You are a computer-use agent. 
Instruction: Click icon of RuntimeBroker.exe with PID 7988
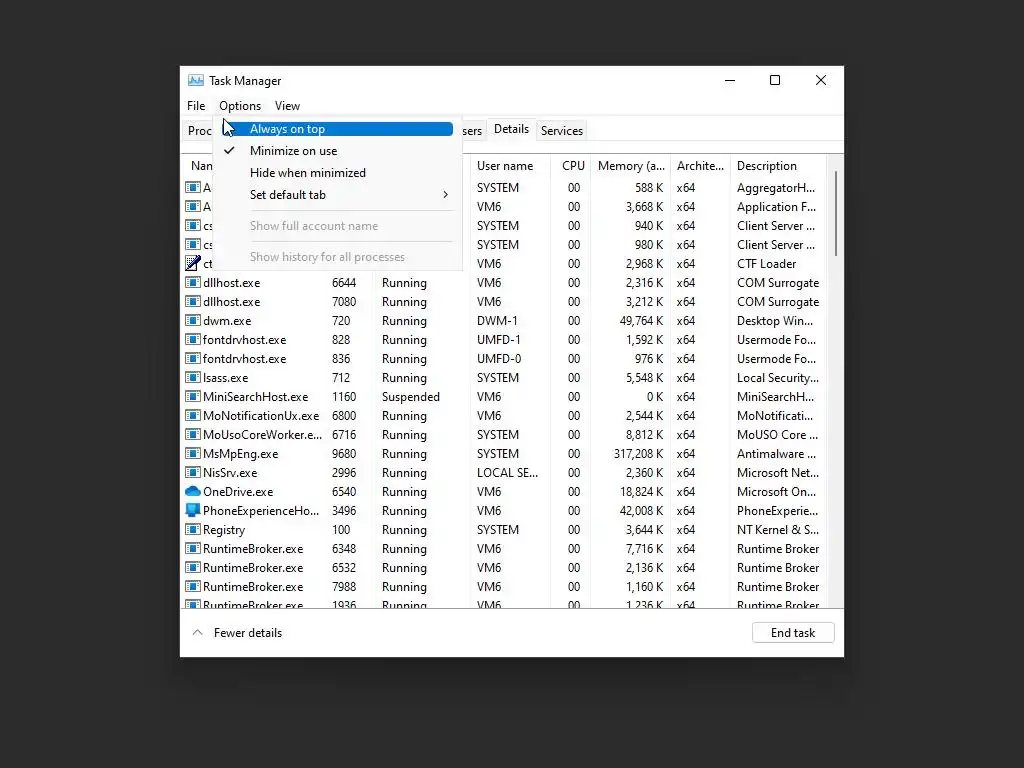pos(193,586)
